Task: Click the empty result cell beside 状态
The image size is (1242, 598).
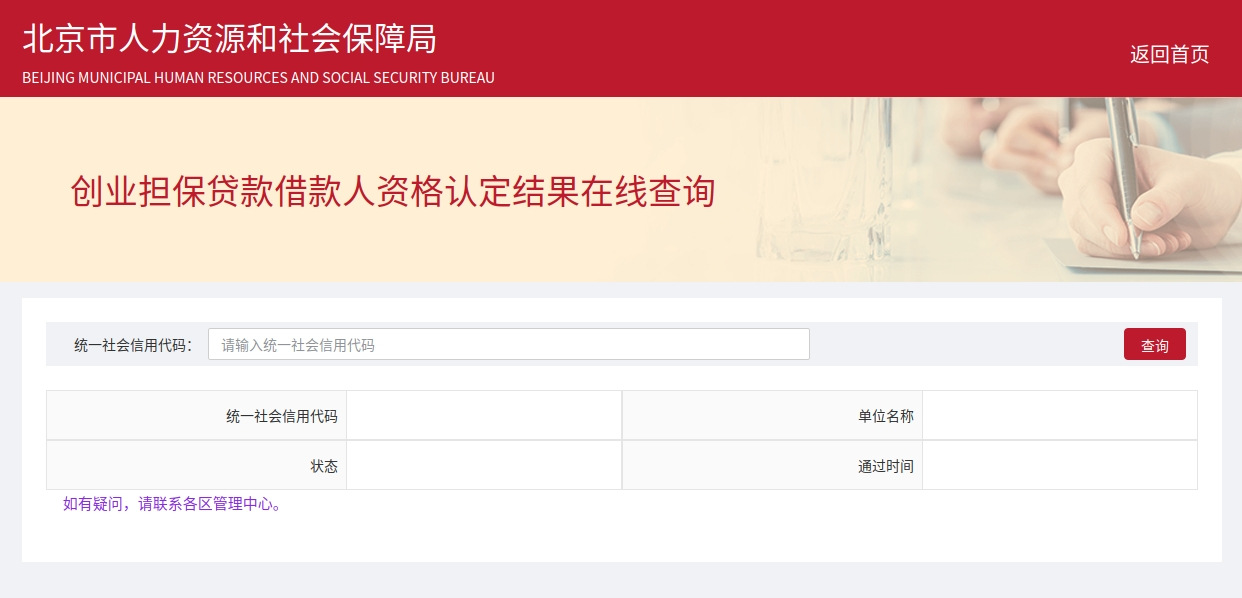Action: coord(484,465)
